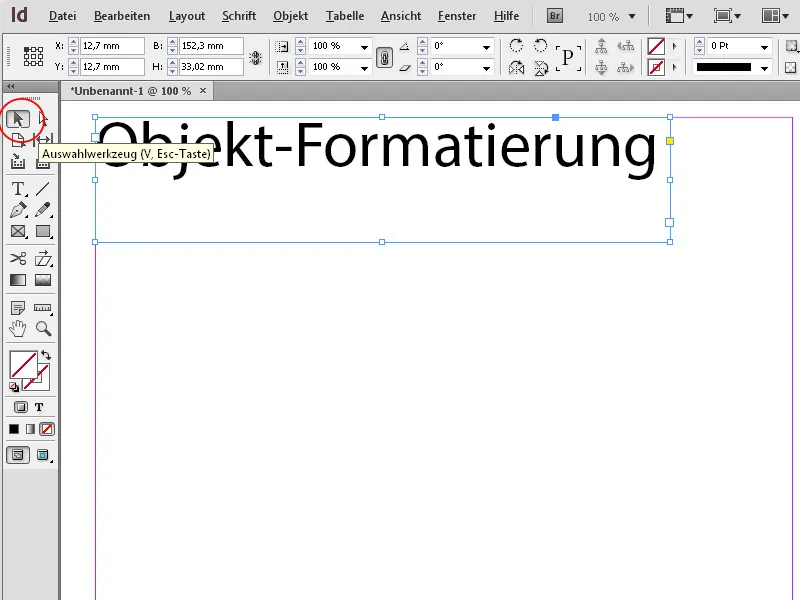The height and width of the screenshot is (600, 800).
Task: Open the Bearbeiten menu
Action: (122, 16)
